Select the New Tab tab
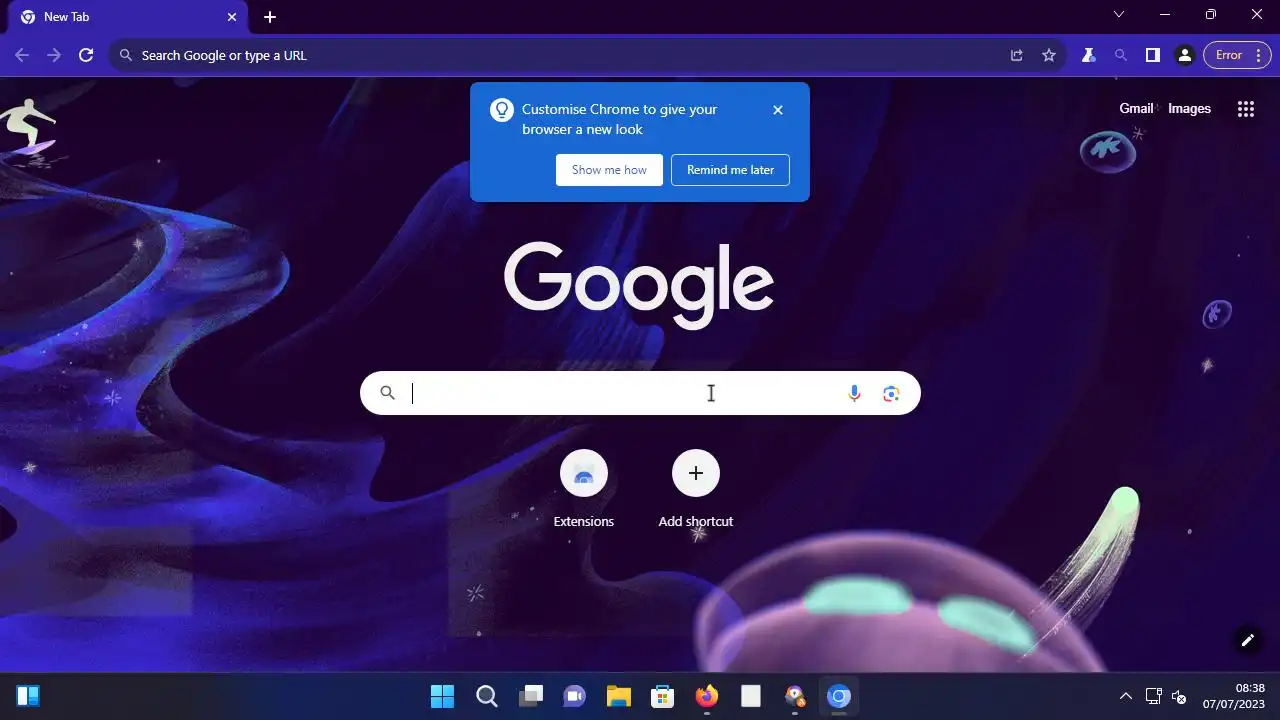The height and width of the screenshot is (720, 1280). 128,17
